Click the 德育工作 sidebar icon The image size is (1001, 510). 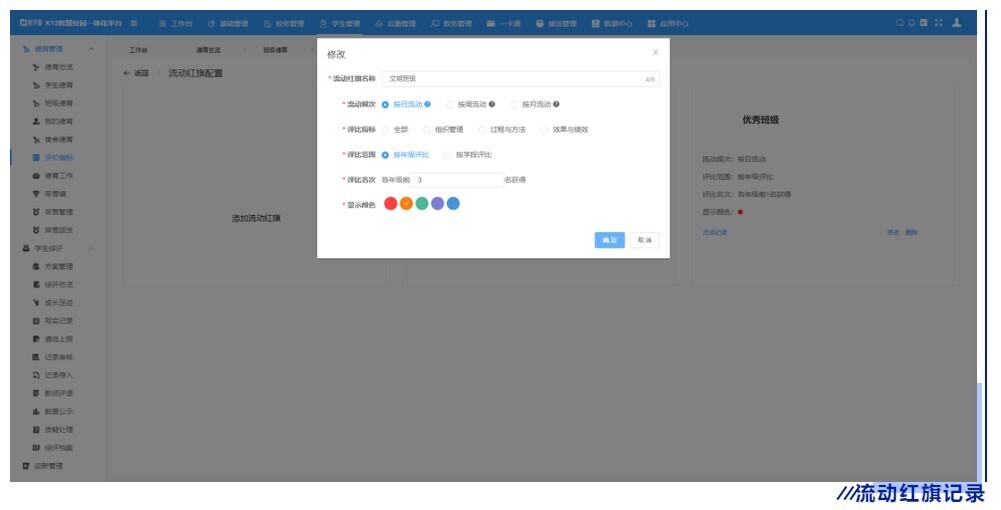pos(36,175)
